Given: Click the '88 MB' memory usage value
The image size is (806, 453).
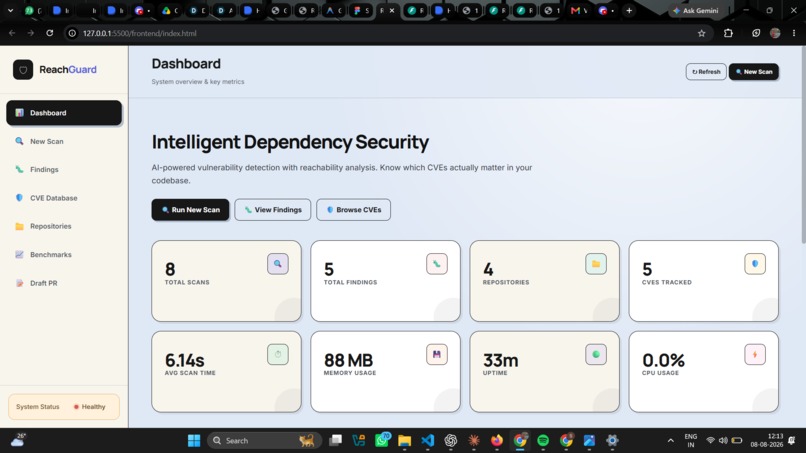Looking at the screenshot, I should [x=348, y=360].
